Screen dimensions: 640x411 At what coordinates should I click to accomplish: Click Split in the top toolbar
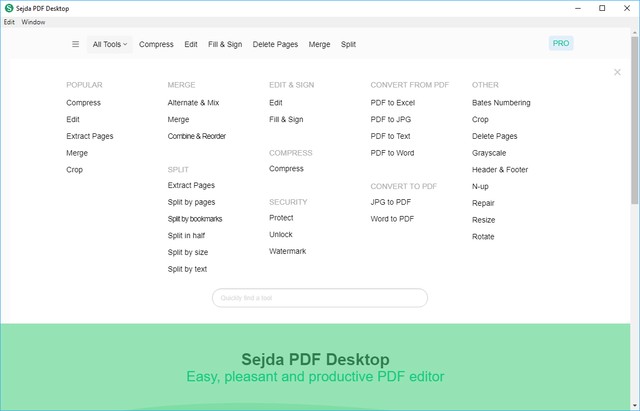tap(348, 44)
